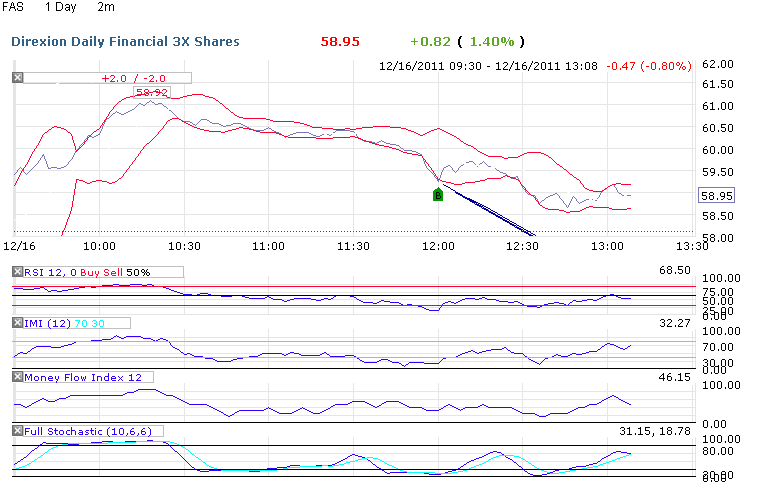Image resolution: width=768 pixels, height=489 pixels.
Task: Click the Buy label in RSI panel
Action: tap(89, 272)
